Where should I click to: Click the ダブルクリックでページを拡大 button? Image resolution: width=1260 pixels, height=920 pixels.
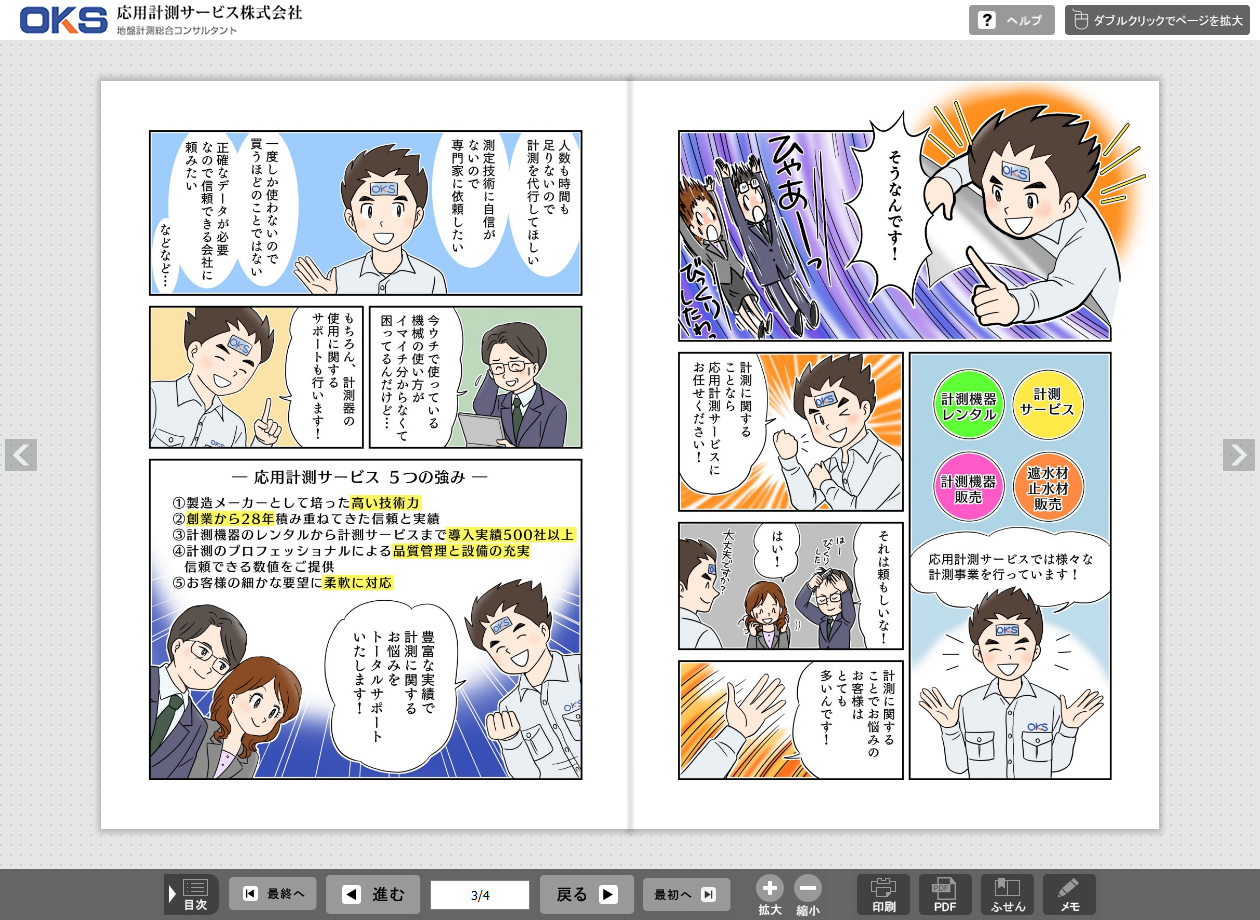(1157, 20)
